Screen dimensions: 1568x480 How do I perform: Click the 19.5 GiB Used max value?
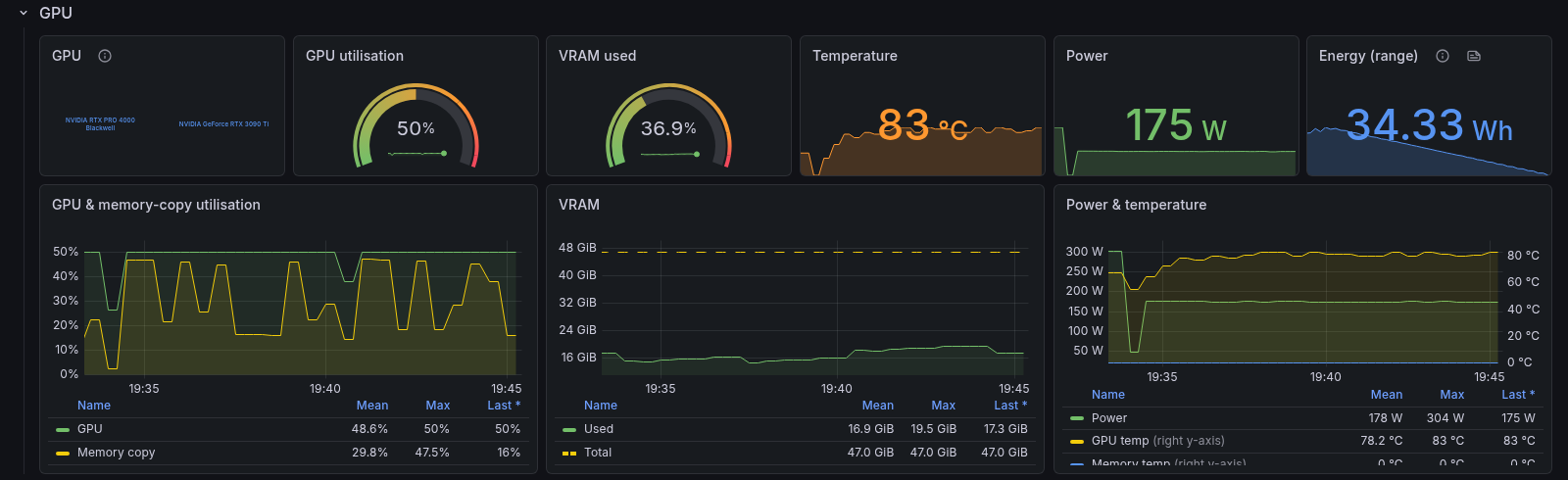(x=934, y=429)
